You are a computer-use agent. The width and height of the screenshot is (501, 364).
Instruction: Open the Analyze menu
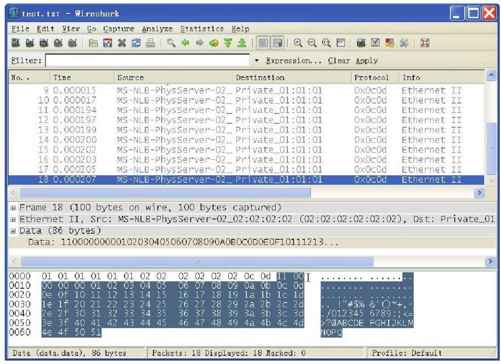click(157, 29)
